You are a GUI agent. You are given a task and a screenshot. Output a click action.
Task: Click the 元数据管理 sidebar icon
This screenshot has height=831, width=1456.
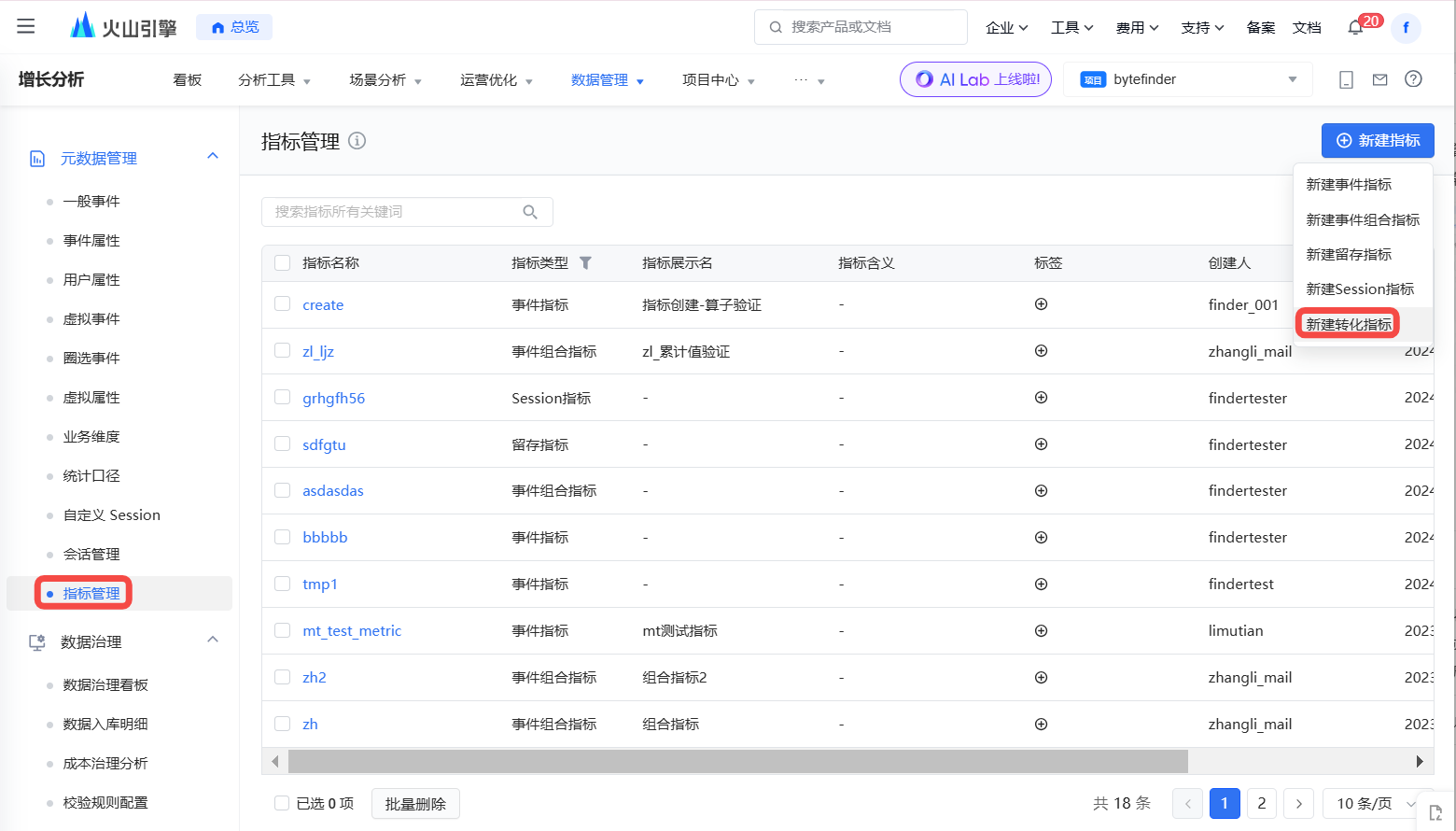pos(37,159)
